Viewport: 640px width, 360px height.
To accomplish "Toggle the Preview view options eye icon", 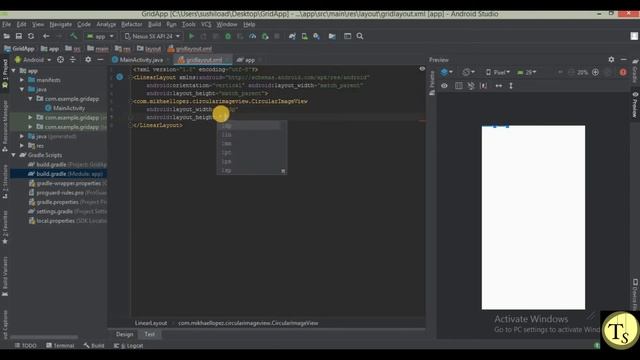I will click(x=444, y=86).
